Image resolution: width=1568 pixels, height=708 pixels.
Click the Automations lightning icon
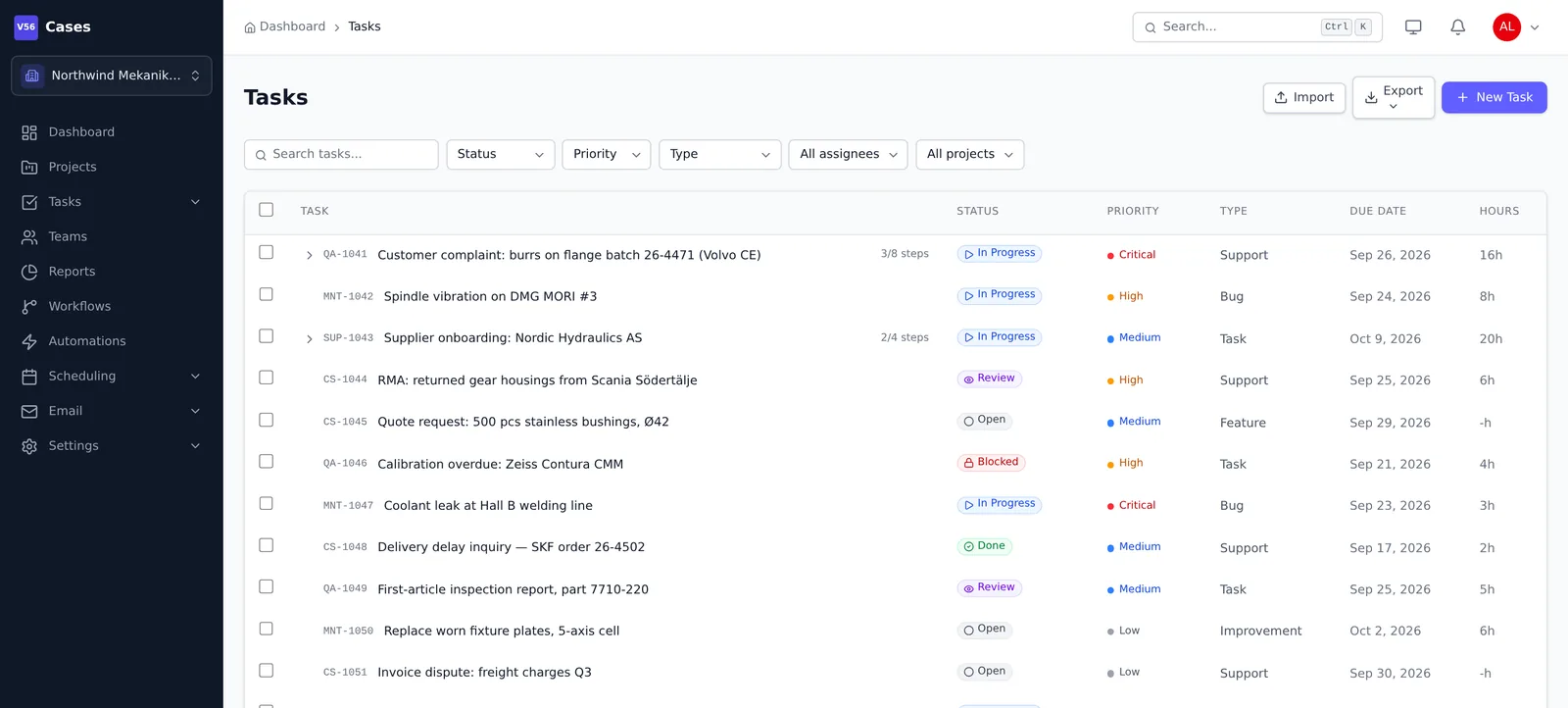[29, 341]
